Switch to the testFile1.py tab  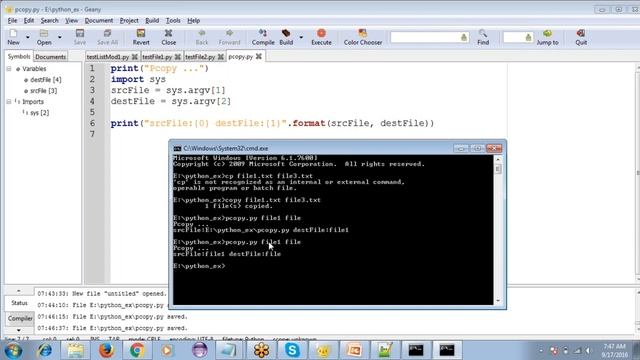click(157, 57)
